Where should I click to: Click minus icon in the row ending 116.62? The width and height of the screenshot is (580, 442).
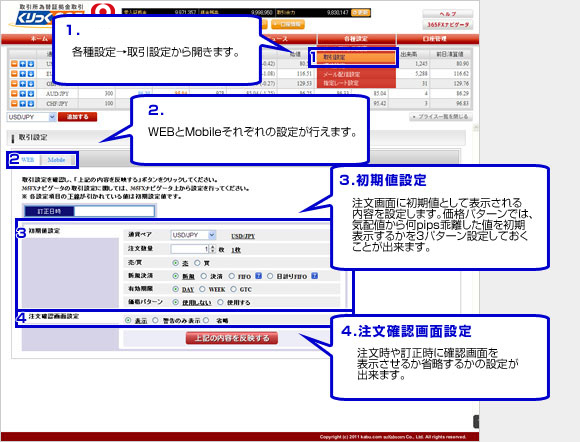pos(14,74)
